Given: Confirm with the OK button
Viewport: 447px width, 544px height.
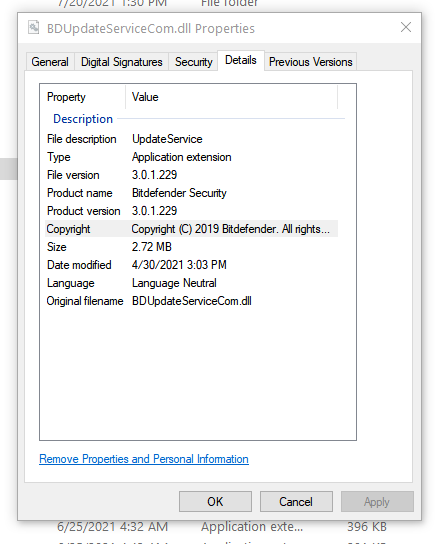Looking at the screenshot, I should pos(215,501).
